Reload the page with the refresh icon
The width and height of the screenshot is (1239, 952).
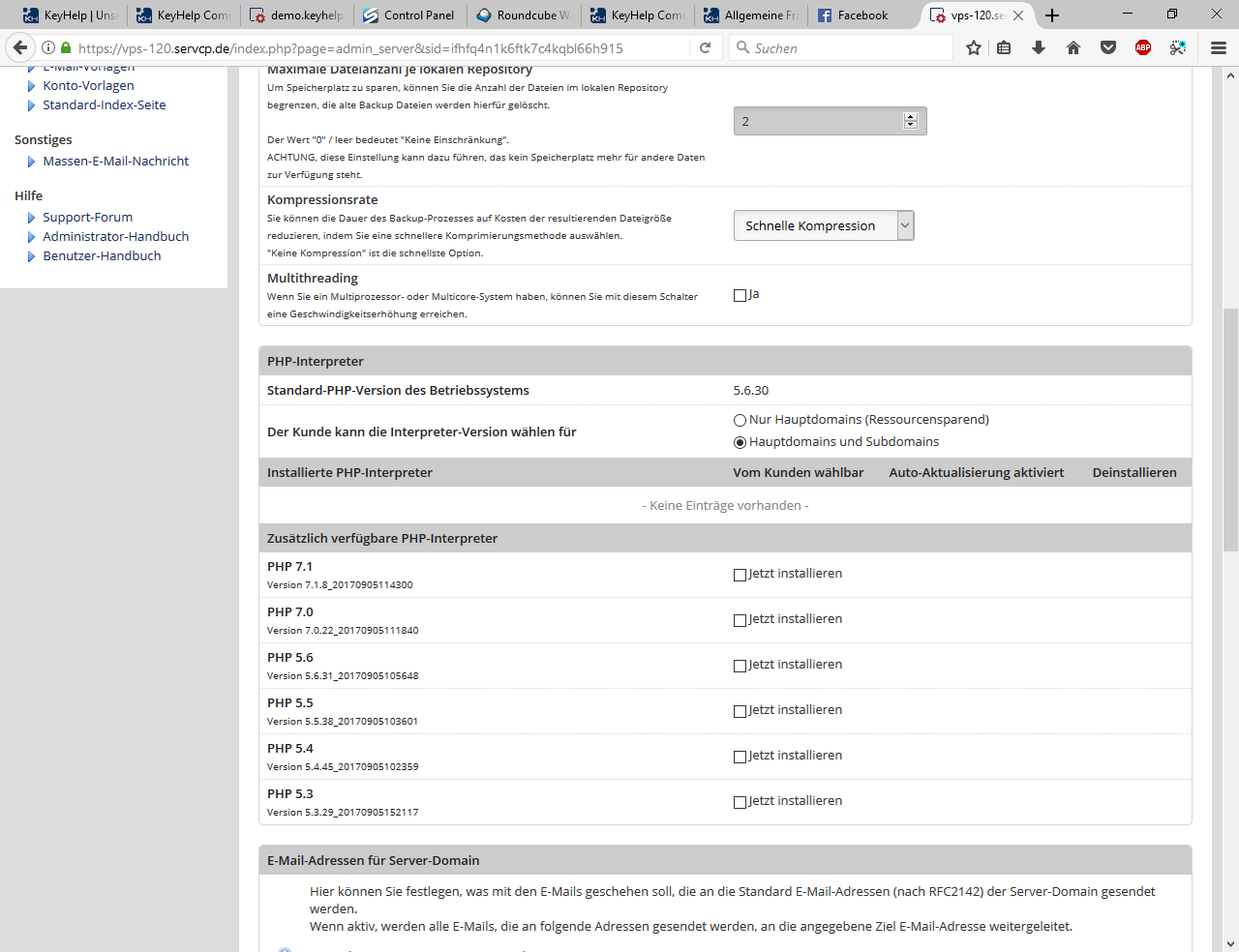tap(706, 47)
